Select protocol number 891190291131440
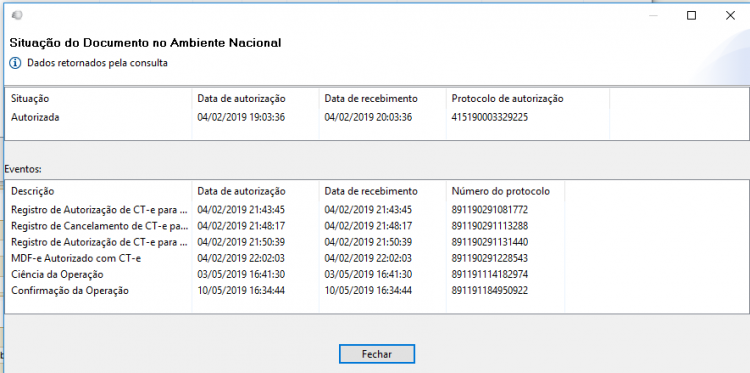This screenshot has height=373, width=750. (x=490, y=242)
